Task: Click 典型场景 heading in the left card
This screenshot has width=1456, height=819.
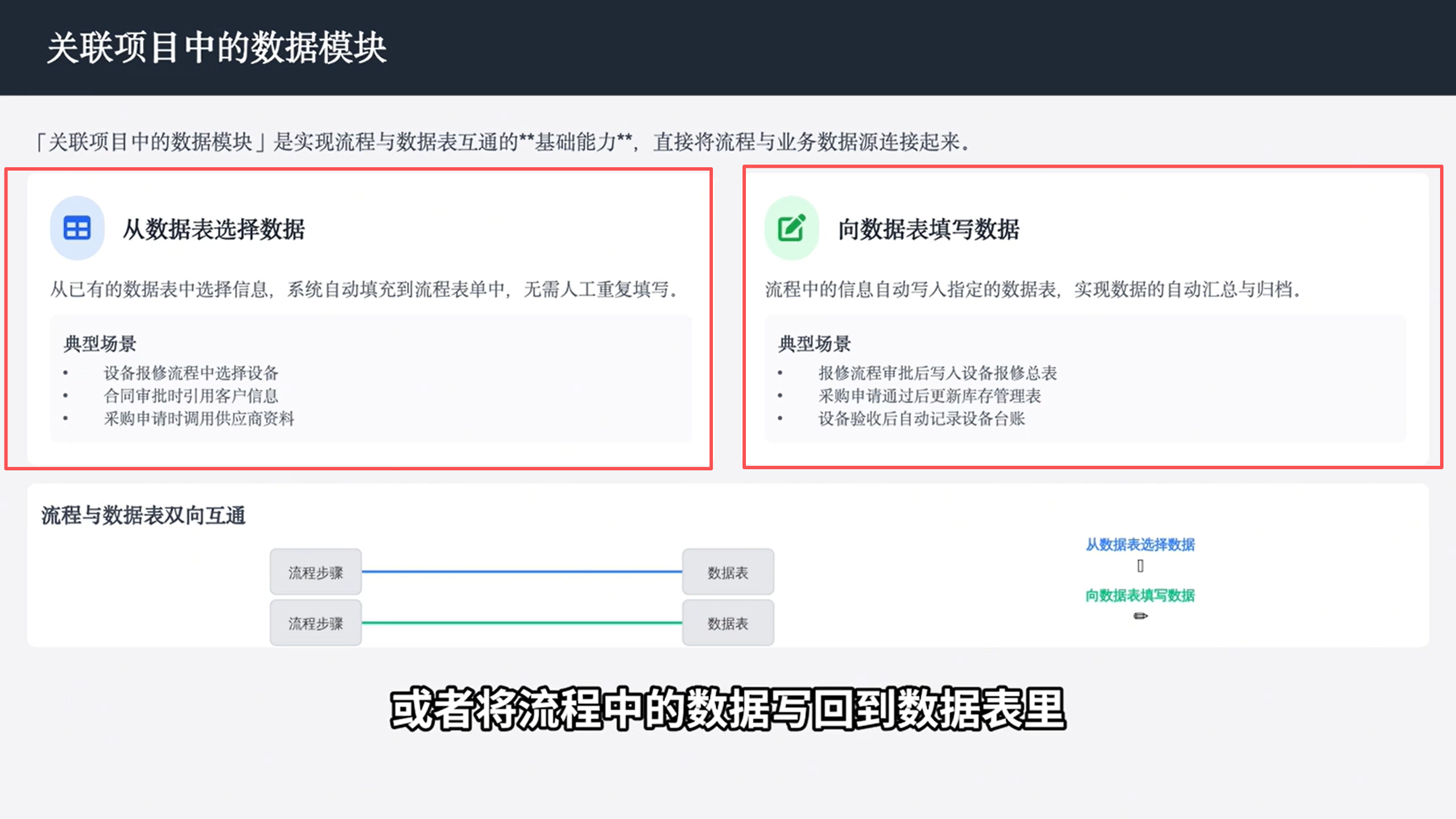Action: (100, 344)
